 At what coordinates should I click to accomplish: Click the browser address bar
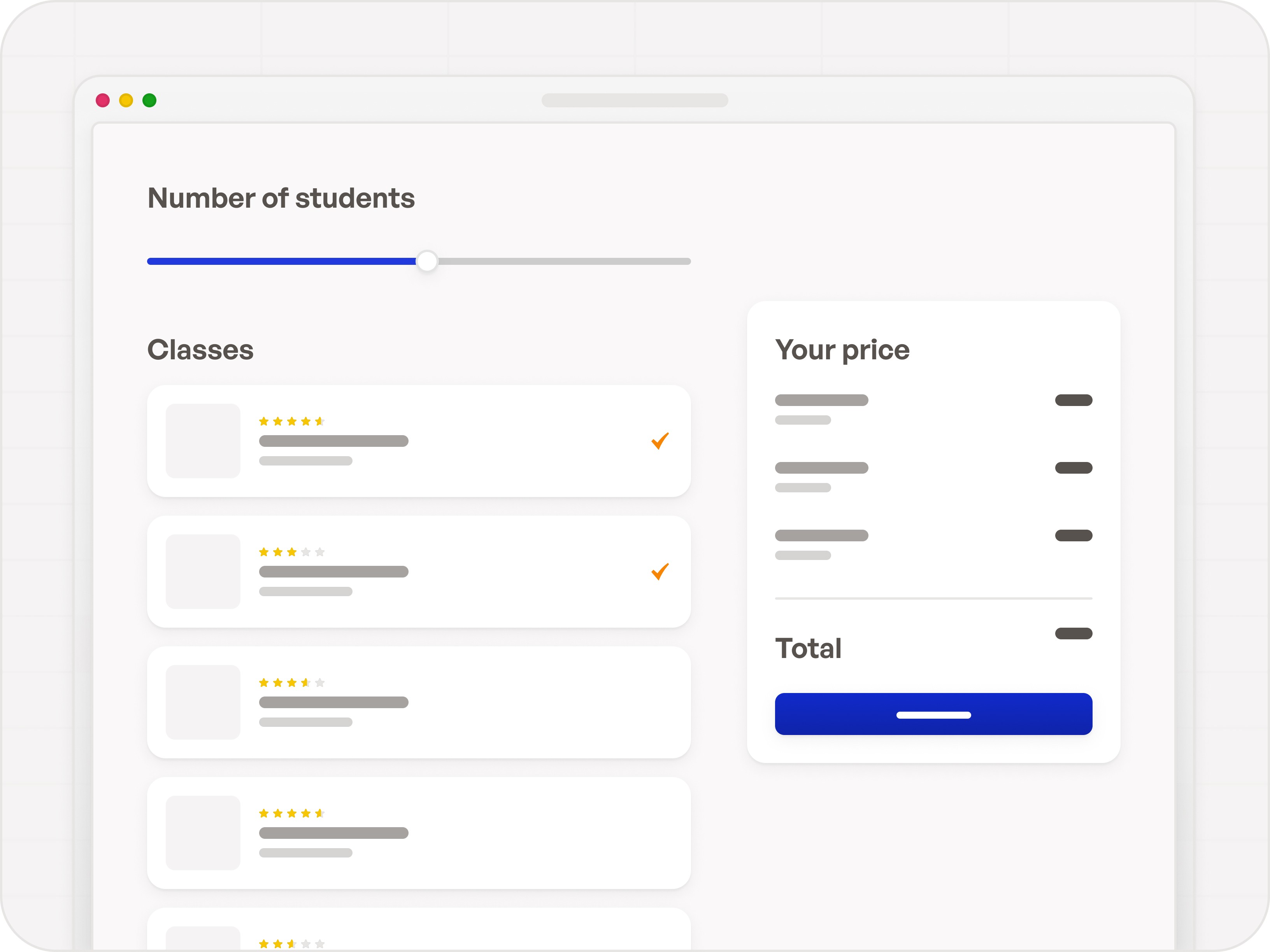(635, 100)
